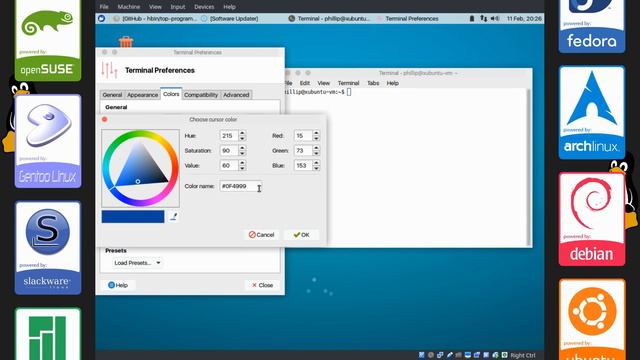Open the Whisker applications menu icon

point(102,18)
